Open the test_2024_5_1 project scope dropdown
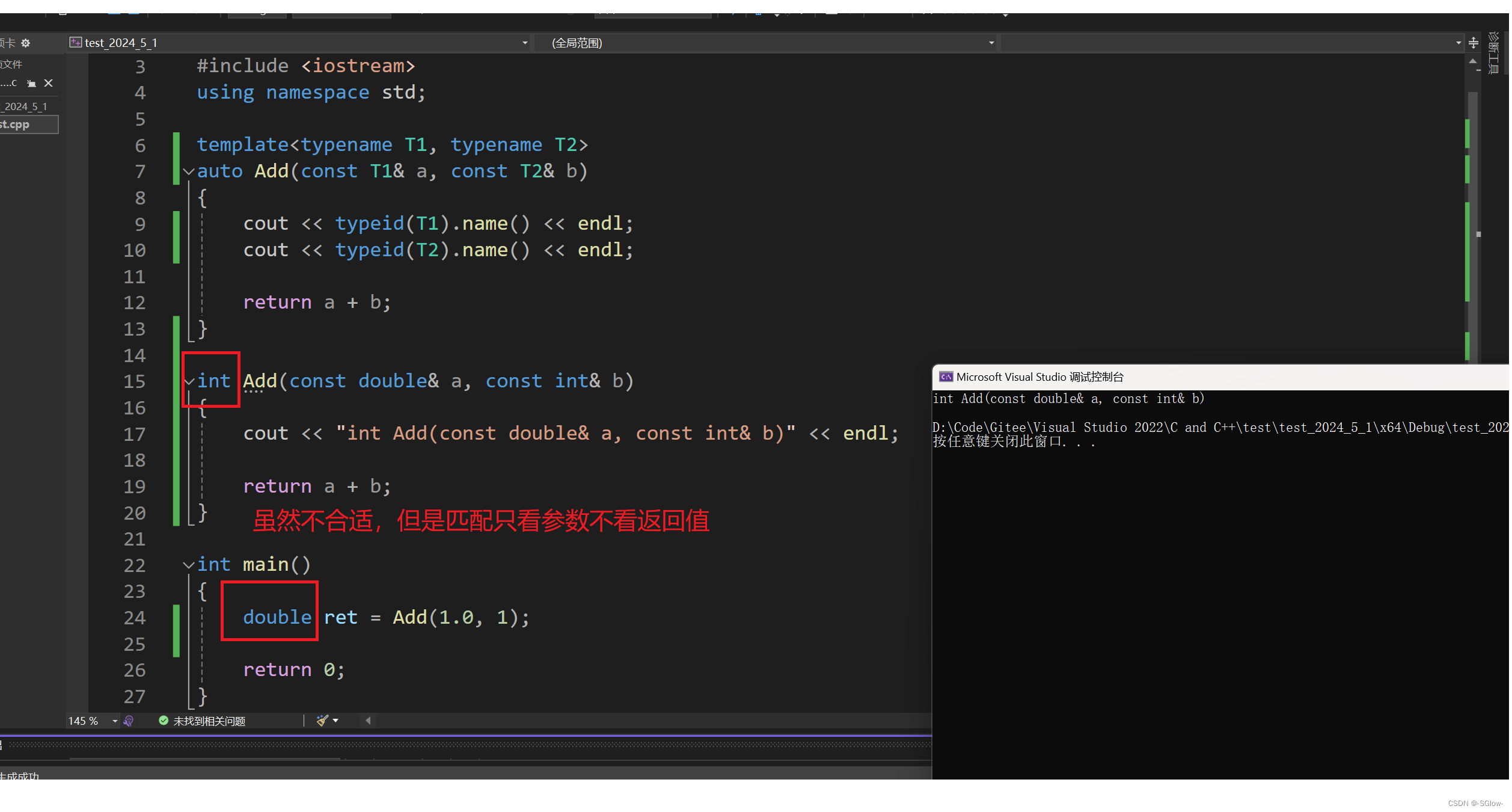Screen dimensions: 1512x812 click(x=525, y=43)
